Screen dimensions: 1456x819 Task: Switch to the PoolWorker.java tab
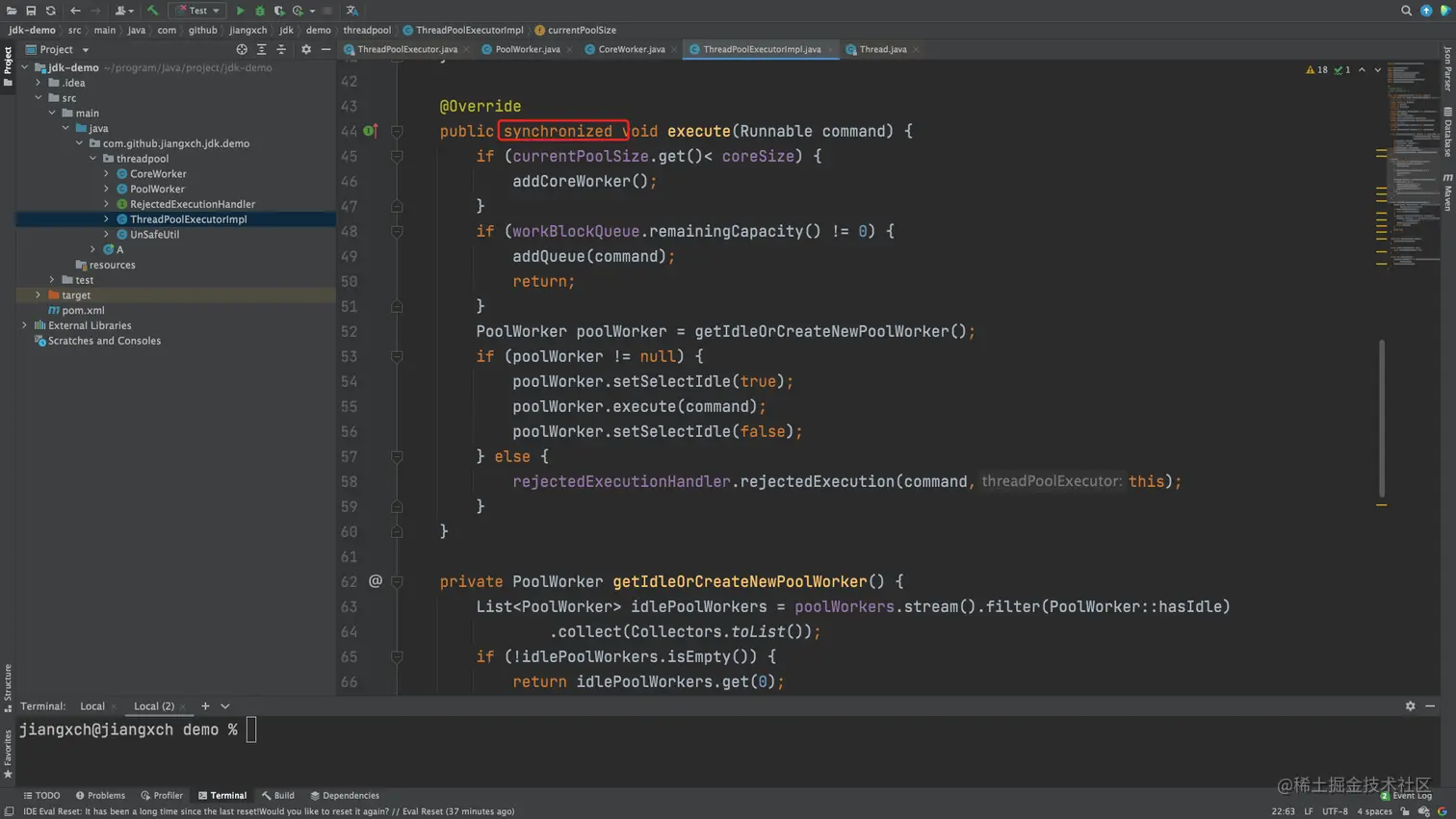point(527,49)
